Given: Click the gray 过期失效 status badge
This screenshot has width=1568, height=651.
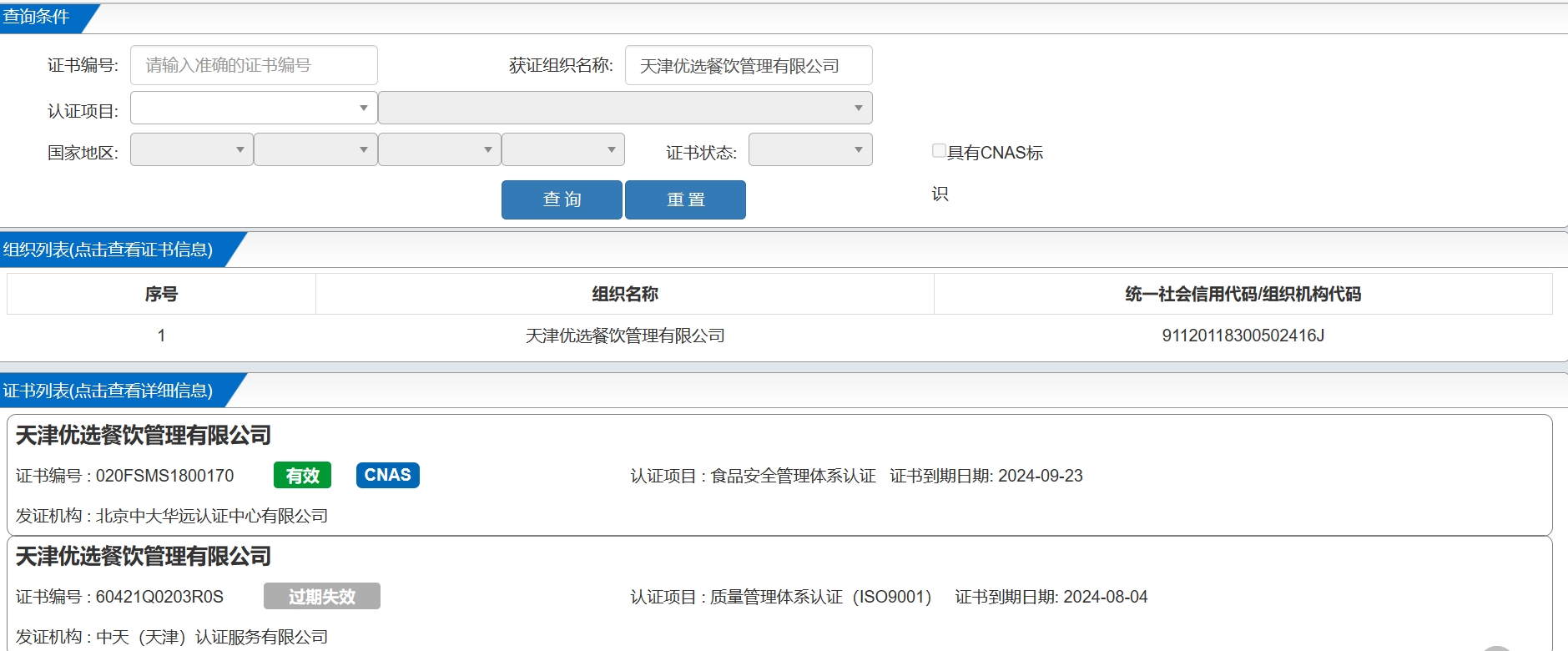Looking at the screenshot, I should (x=322, y=596).
